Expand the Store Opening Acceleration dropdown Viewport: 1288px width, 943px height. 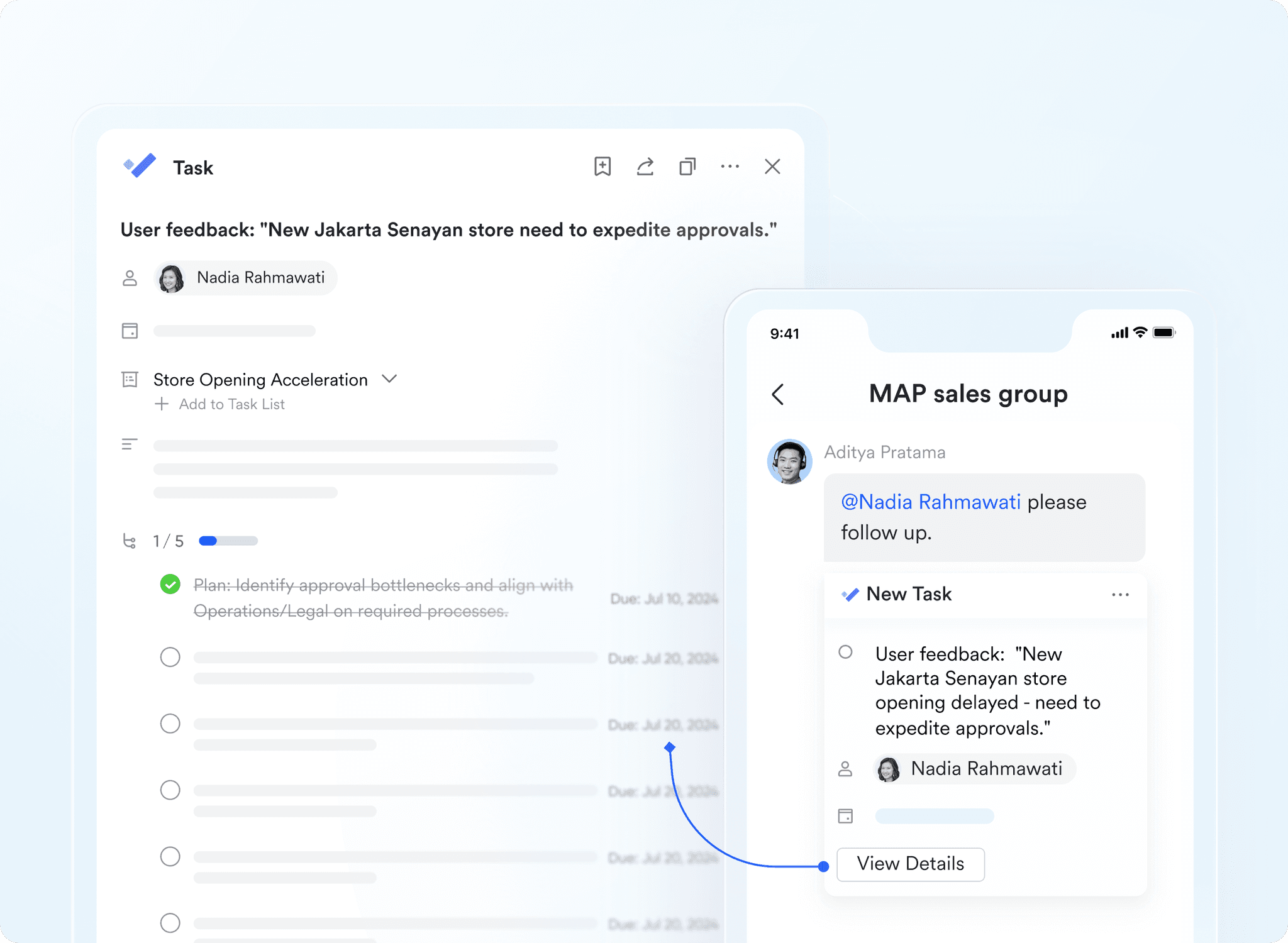tap(390, 378)
